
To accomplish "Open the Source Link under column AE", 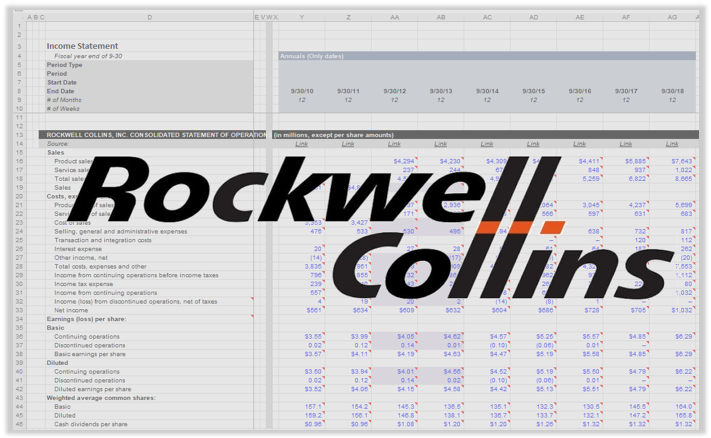I will (x=579, y=144).
